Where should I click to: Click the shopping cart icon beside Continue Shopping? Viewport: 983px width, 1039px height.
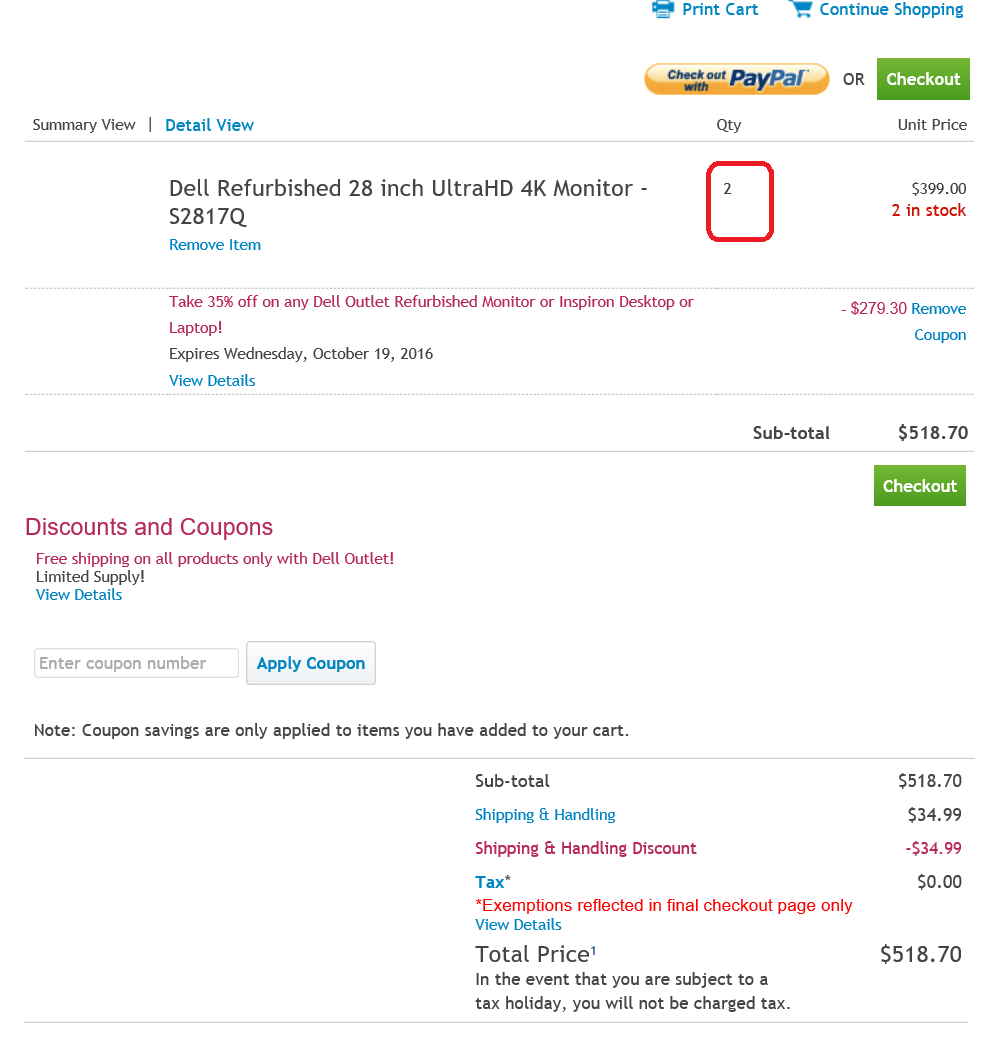coord(800,9)
